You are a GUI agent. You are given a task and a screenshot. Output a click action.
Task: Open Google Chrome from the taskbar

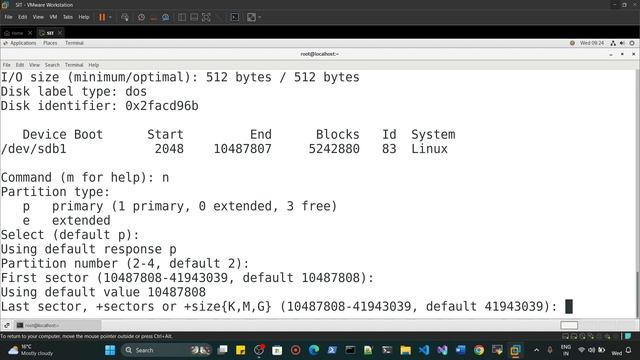click(x=479, y=350)
